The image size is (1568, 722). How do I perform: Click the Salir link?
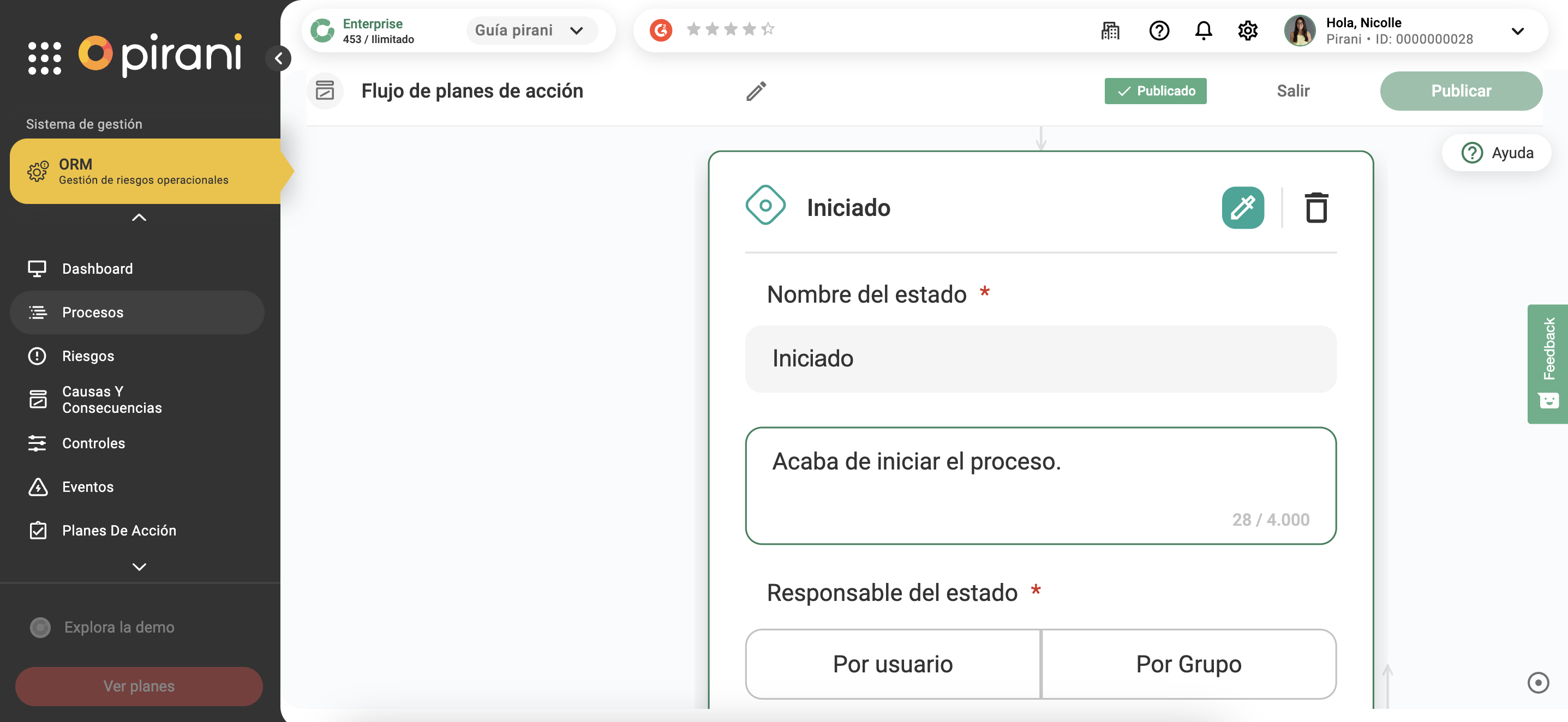(x=1292, y=91)
